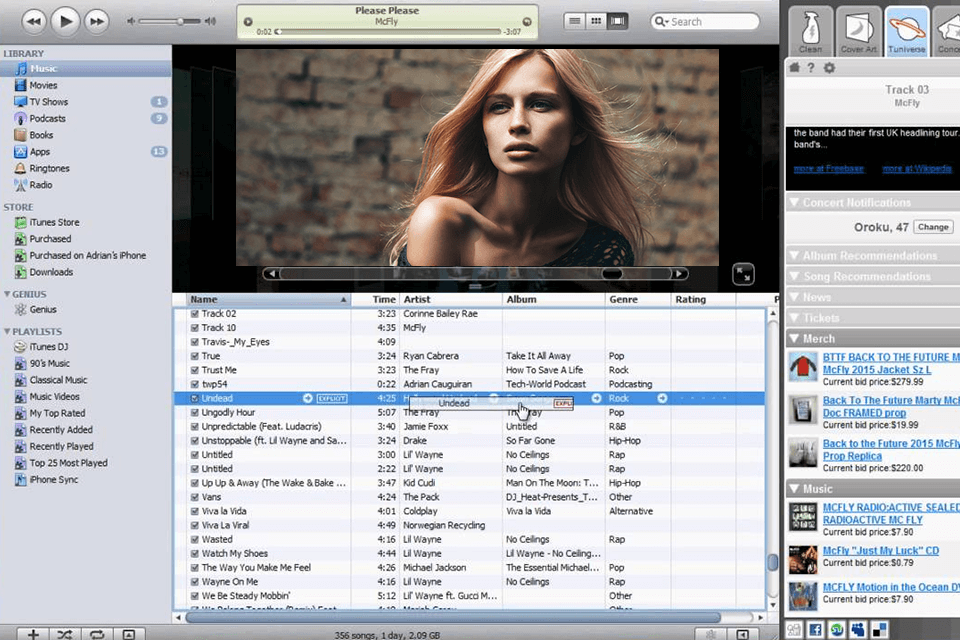Toggle repeat mode
The image size is (960, 640).
(97, 634)
